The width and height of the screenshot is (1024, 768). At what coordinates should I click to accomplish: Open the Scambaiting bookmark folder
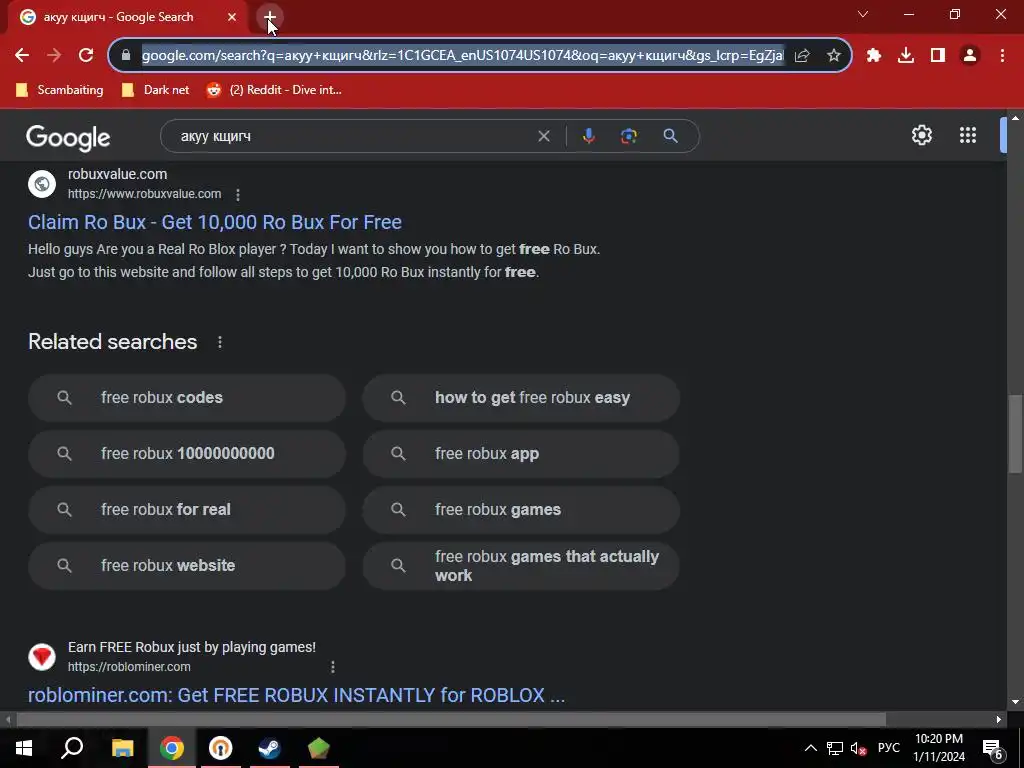[x=59, y=90]
